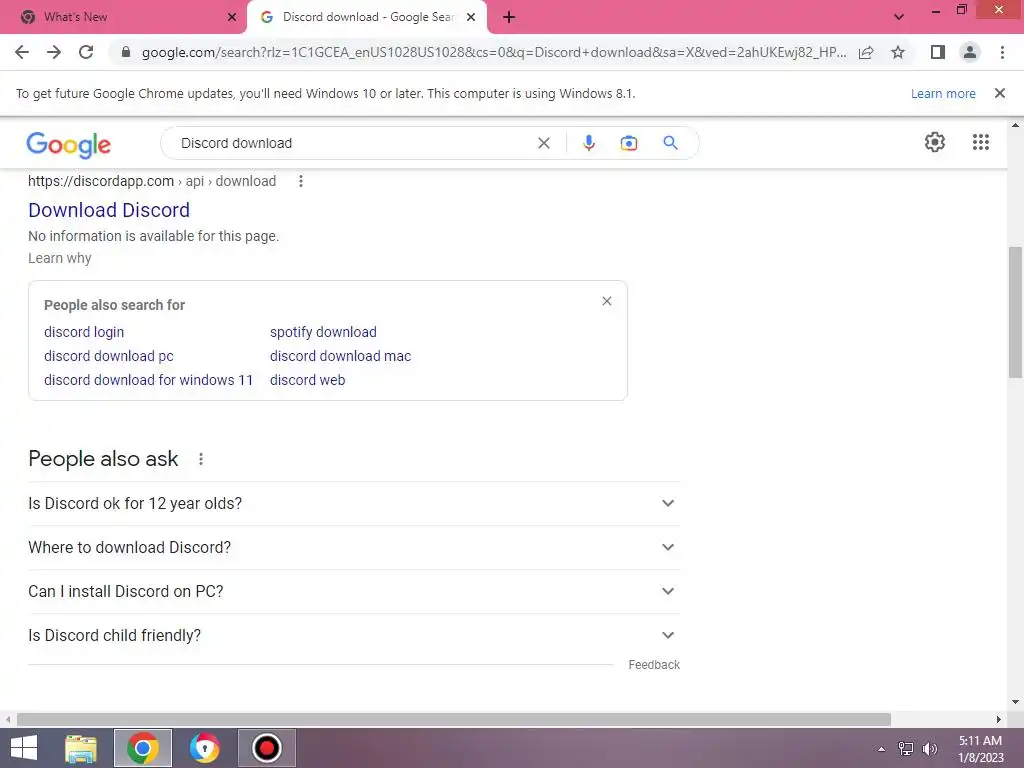Open network status in system tray
The width and height of the screenshot is (1024, 768).
pyautogui.click(x=905, y=749)
